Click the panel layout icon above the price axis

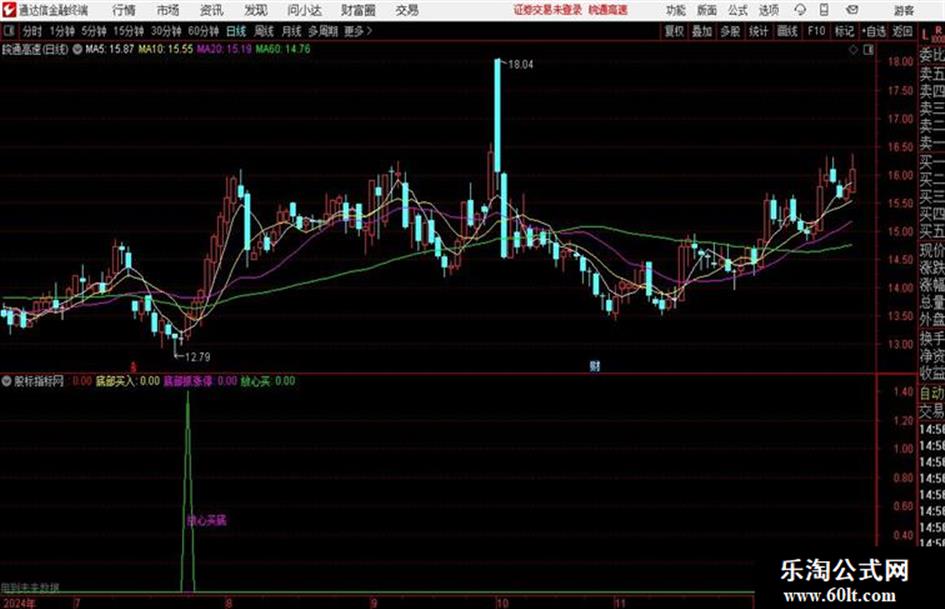pos(868,50)
